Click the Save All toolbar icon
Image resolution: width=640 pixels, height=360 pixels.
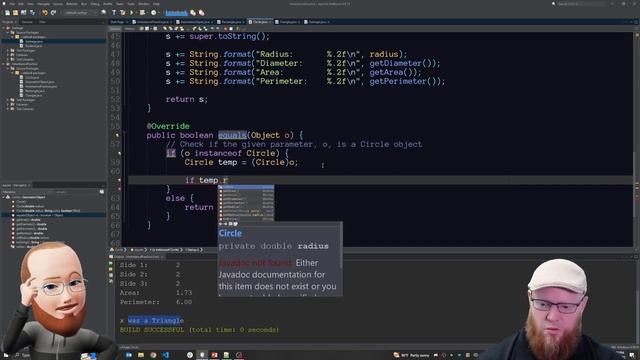click(32, 13)
